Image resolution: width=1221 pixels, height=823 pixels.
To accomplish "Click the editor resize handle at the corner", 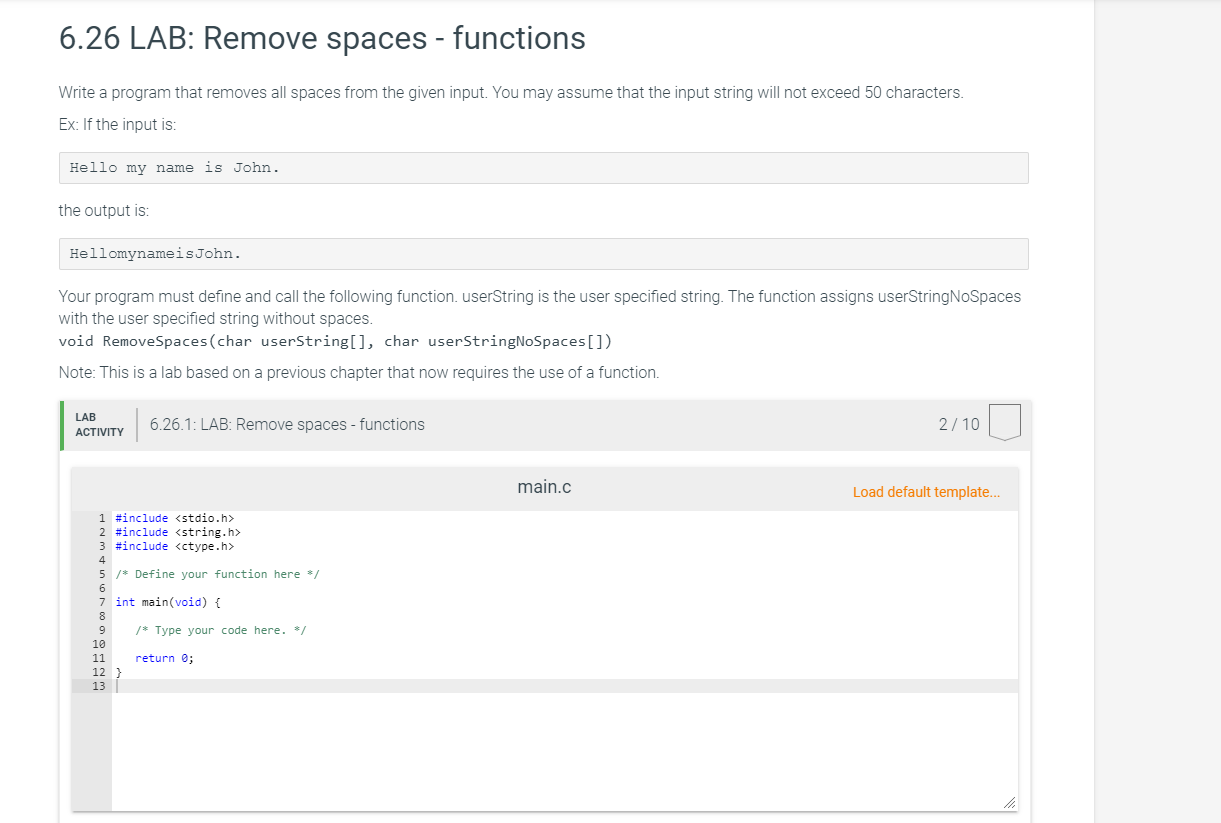I will coord(1009,802).
